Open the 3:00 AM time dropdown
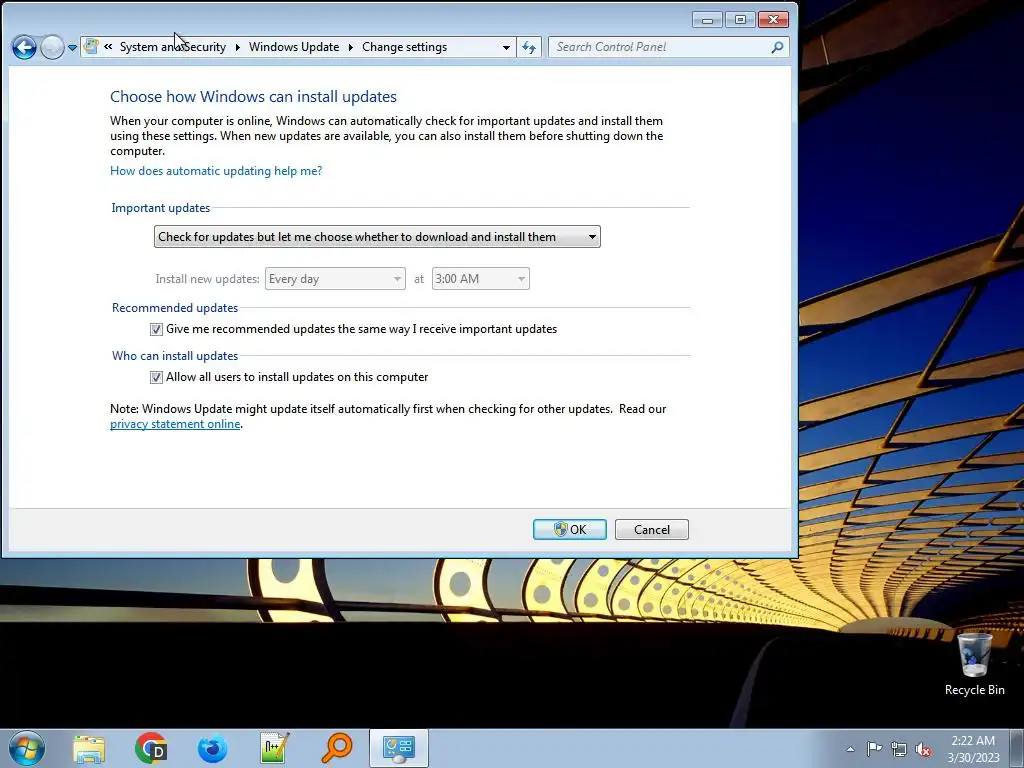 tap(480, 279)
